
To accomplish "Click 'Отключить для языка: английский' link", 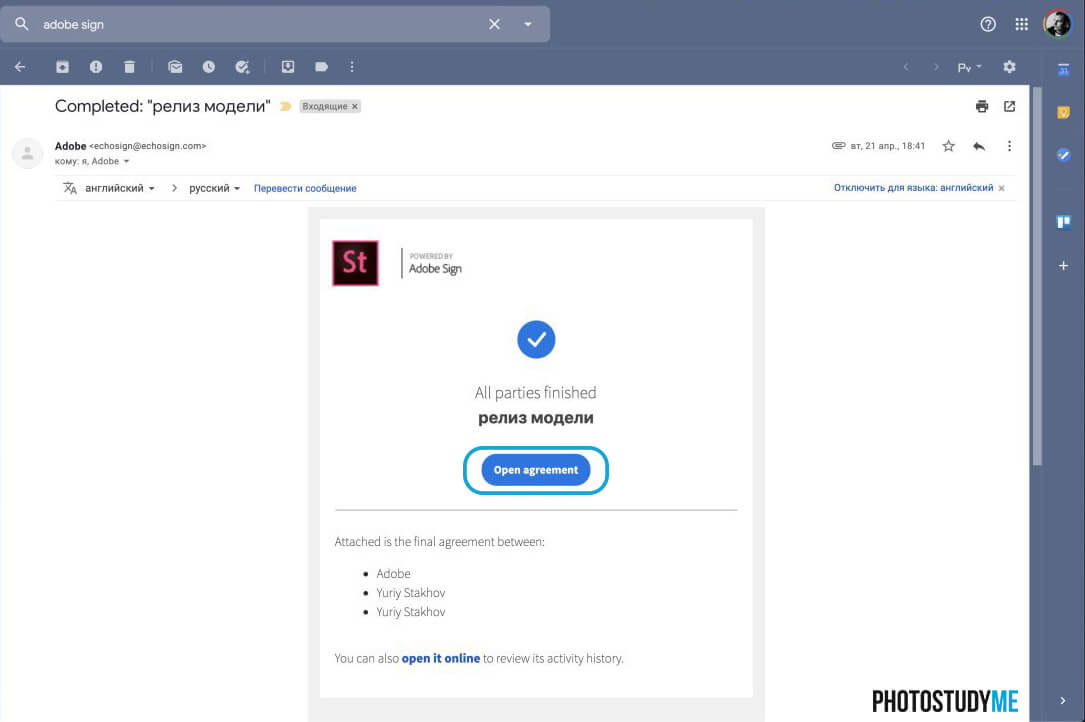I will pos(913,188).
